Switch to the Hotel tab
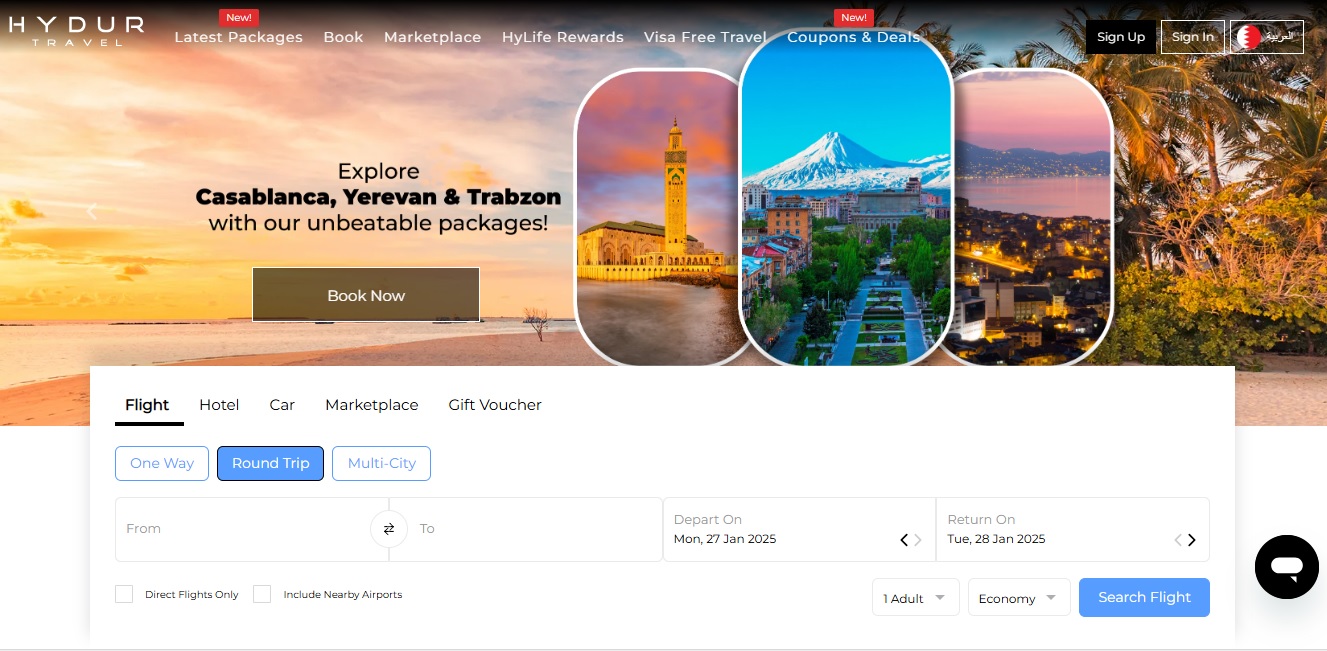The image size is (1327, 651). point(219,405)
